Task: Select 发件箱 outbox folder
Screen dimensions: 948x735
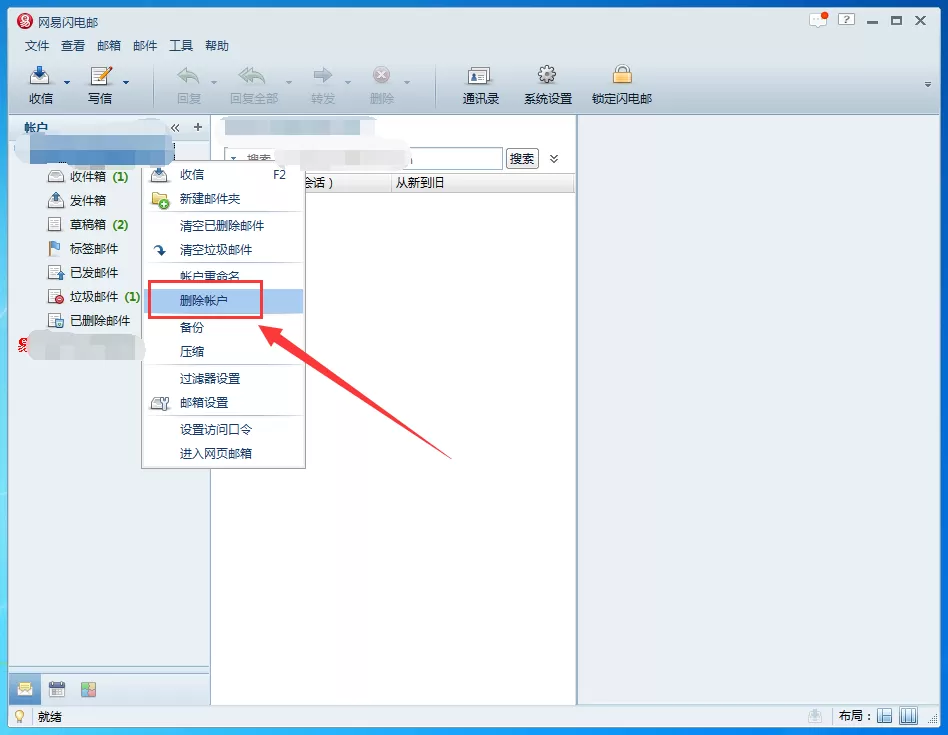Action: [77, 200]
